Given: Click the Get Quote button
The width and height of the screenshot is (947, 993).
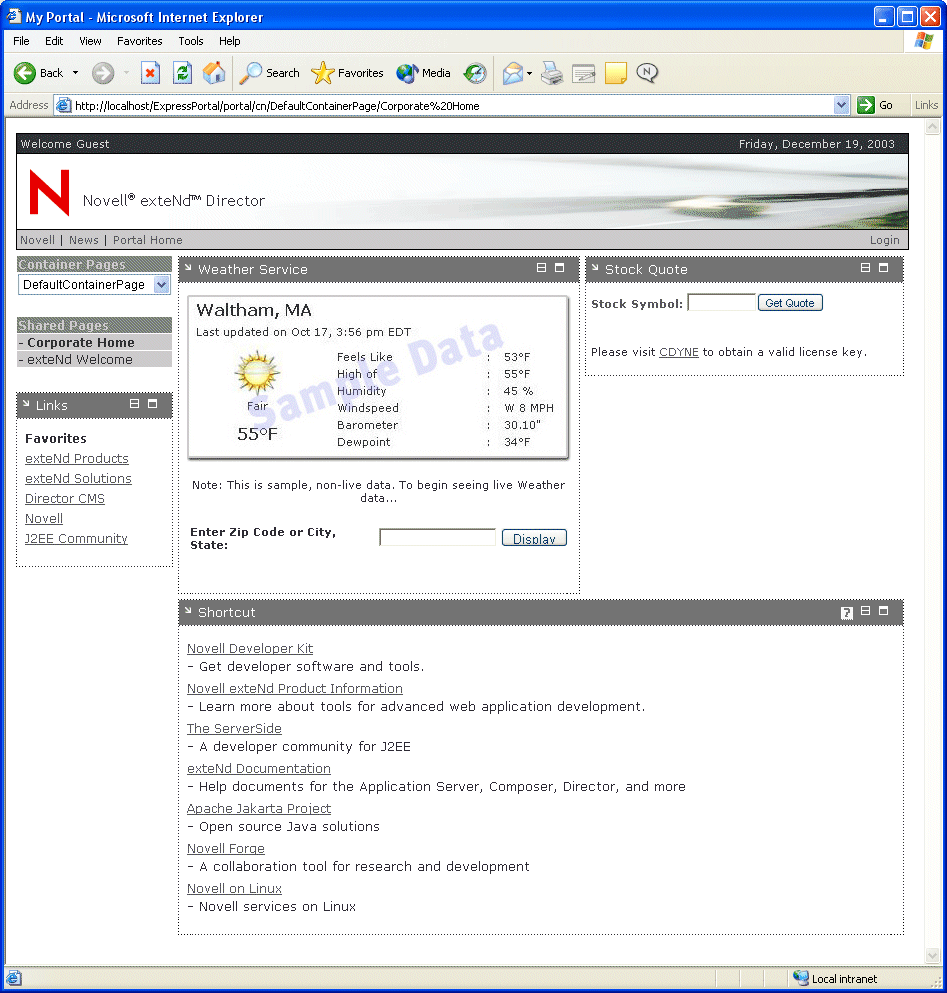Looking at the screenshot, I should click(790, 303).
